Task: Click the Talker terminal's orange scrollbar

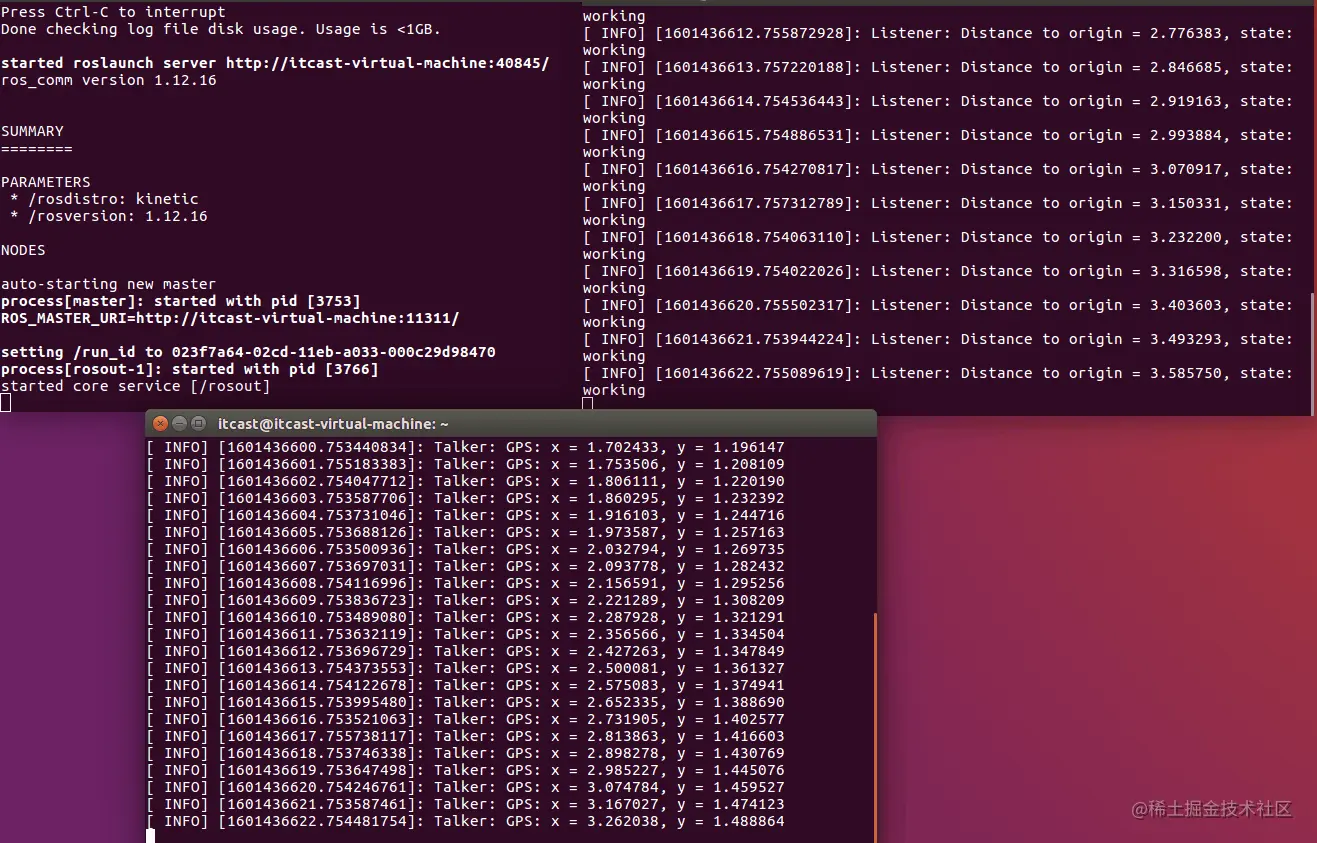Action: pos(875,728)
